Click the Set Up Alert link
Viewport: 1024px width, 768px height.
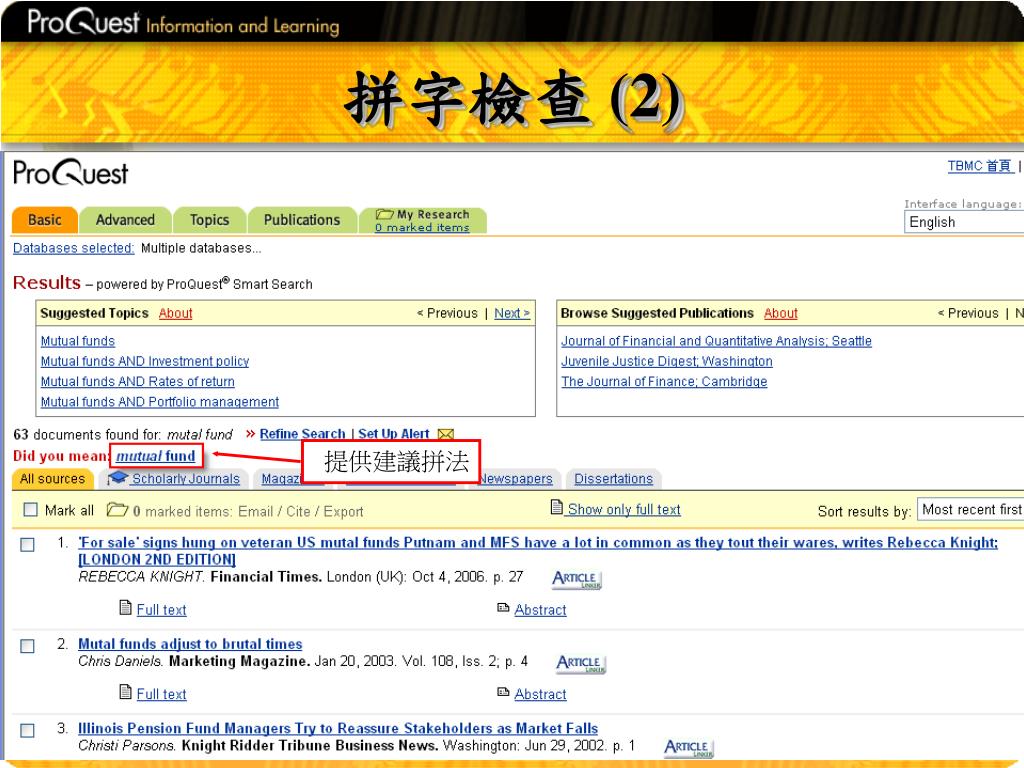point(394,434)
